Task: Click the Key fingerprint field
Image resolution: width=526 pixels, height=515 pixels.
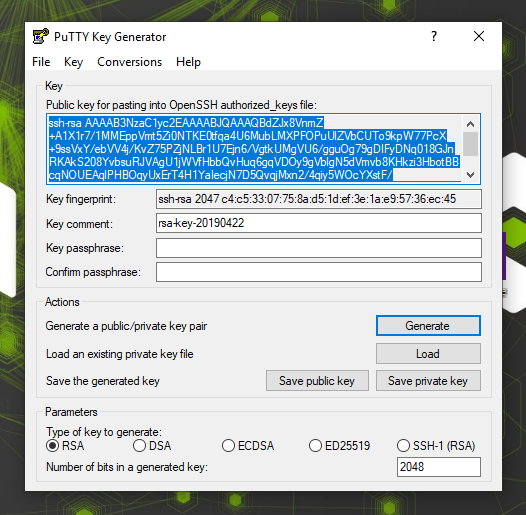Action: (x=319, y=199)
